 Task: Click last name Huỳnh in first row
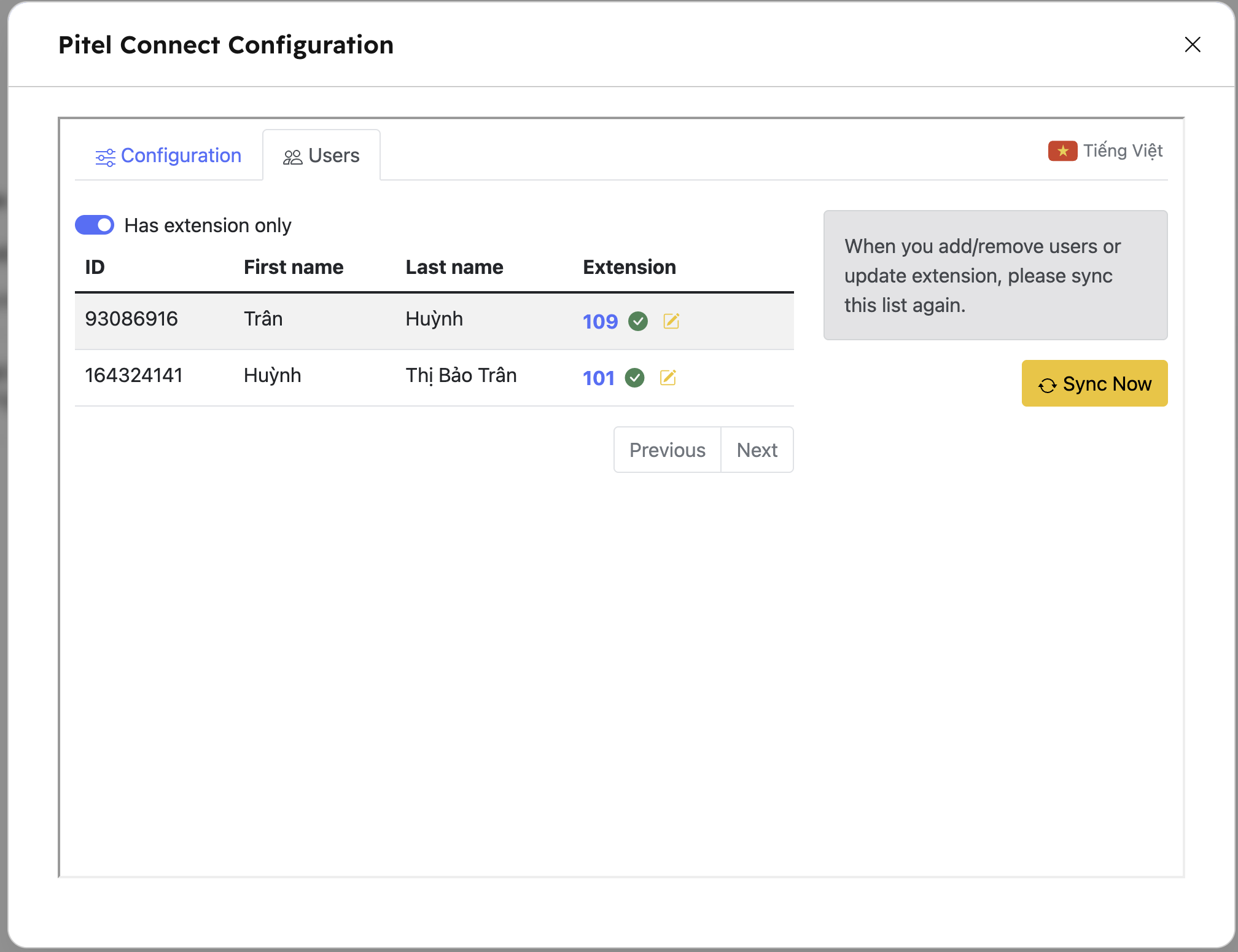click(434, 319)
